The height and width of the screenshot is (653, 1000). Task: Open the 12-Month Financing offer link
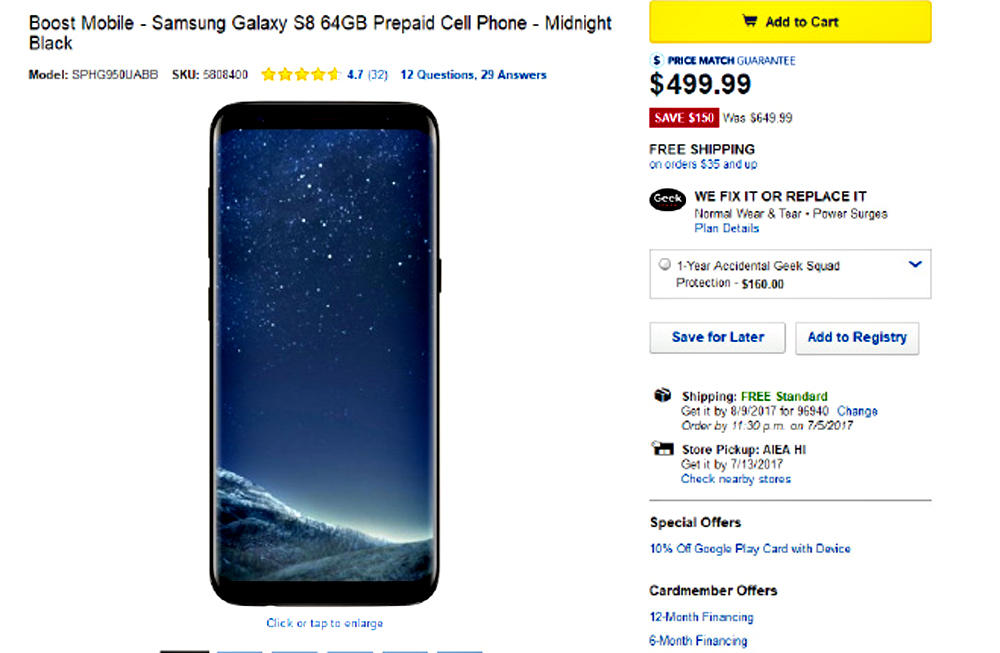coord(701,617)
